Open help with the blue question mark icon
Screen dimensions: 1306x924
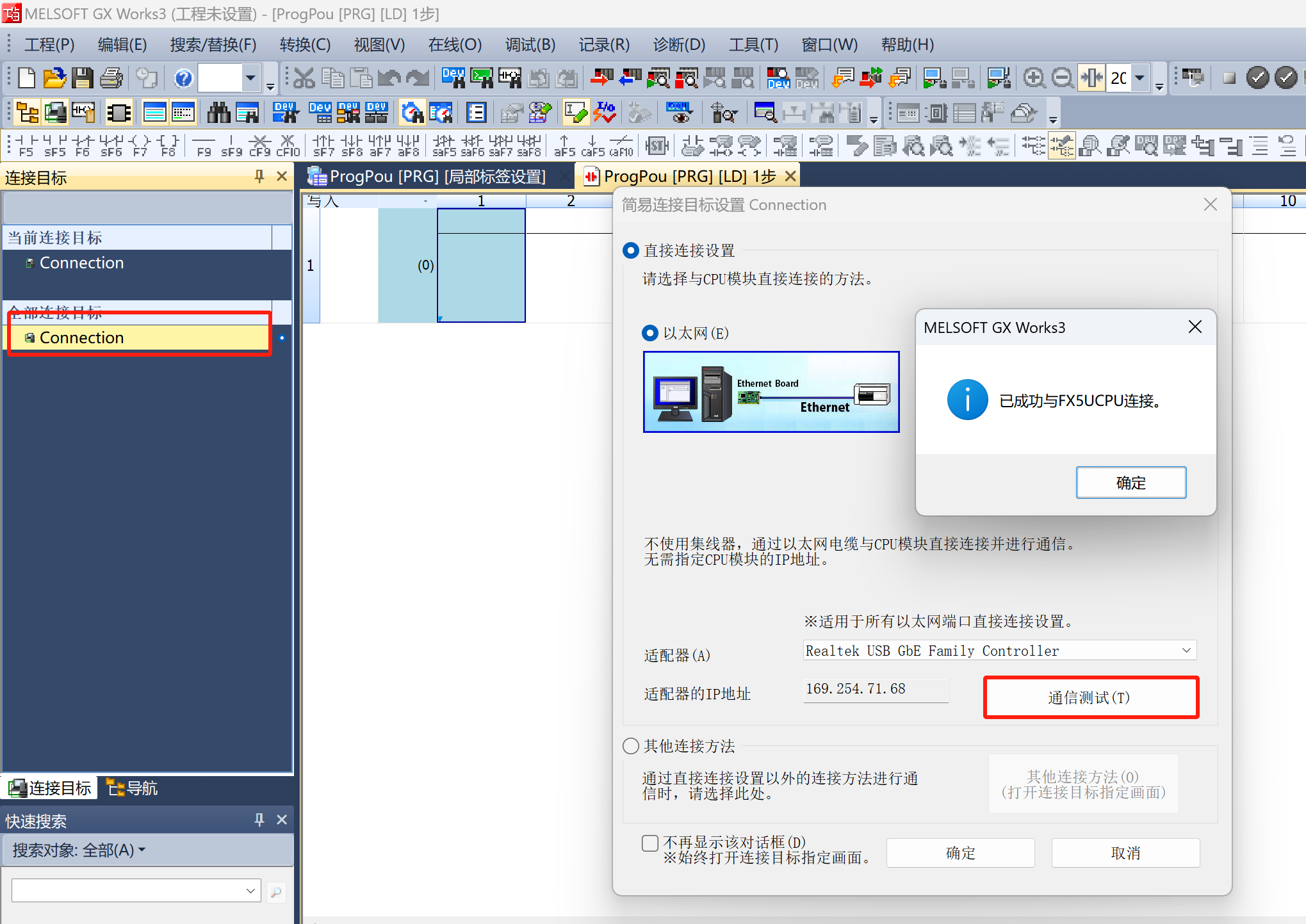(183, 78)
